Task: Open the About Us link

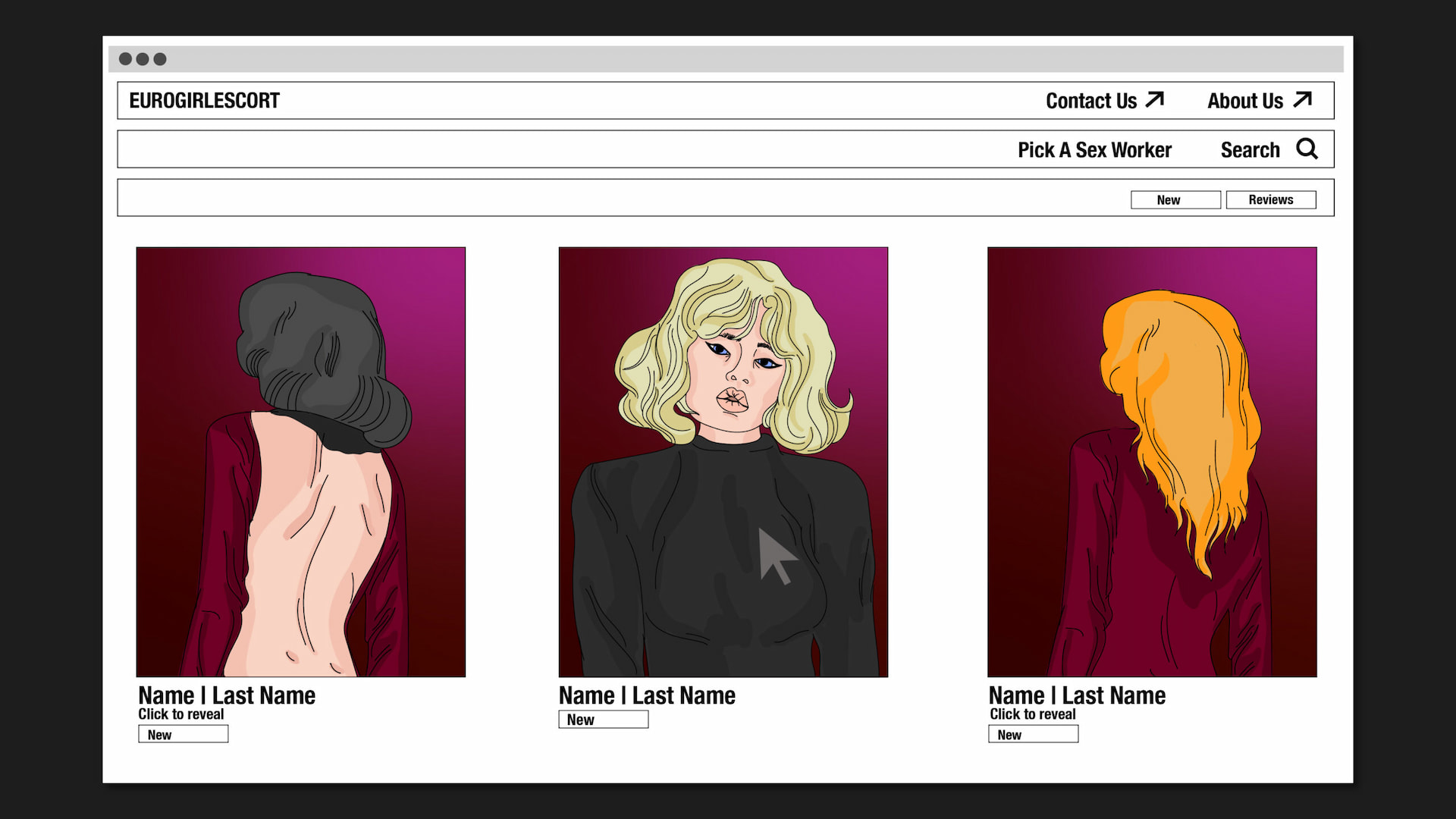Action: (1244, 101)
